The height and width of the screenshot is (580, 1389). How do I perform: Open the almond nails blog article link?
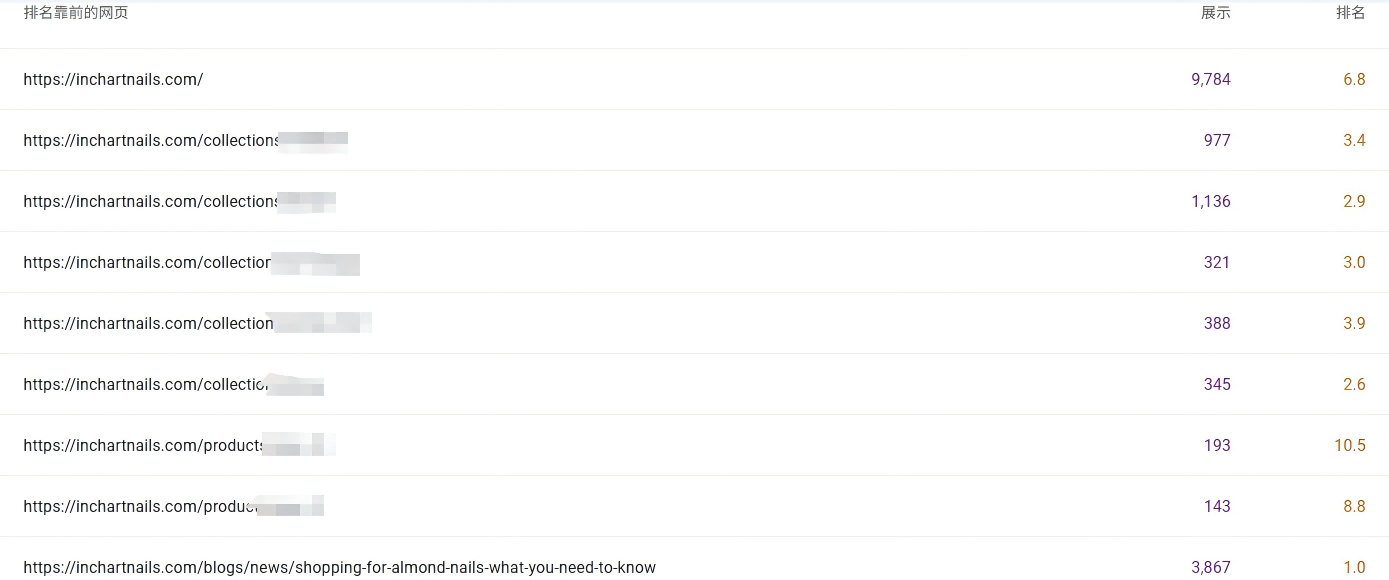pyautogui.click(x=339, y=567)
